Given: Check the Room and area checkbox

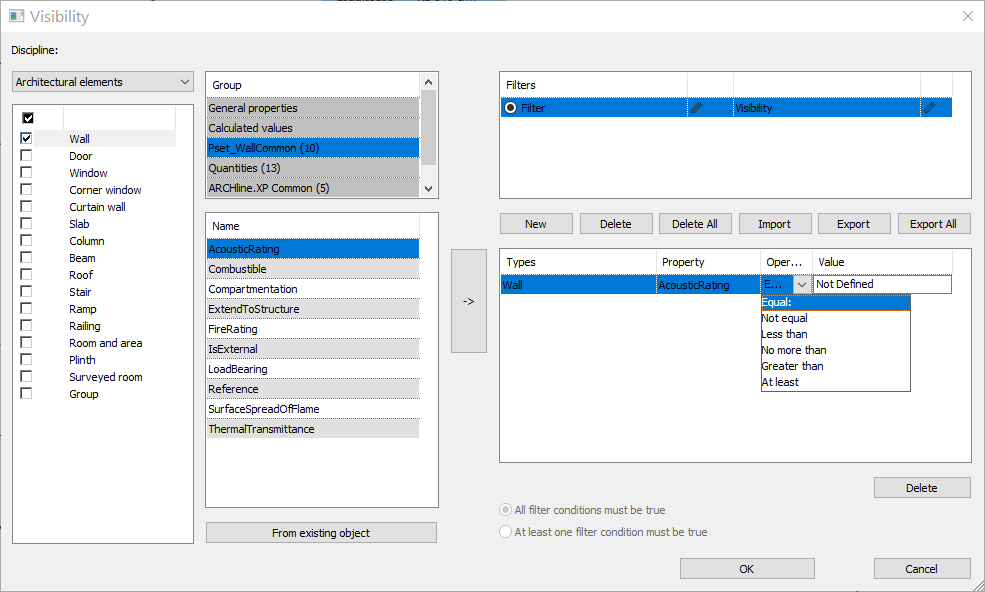Looking at the screenshot, I should [x=26, y=342].
